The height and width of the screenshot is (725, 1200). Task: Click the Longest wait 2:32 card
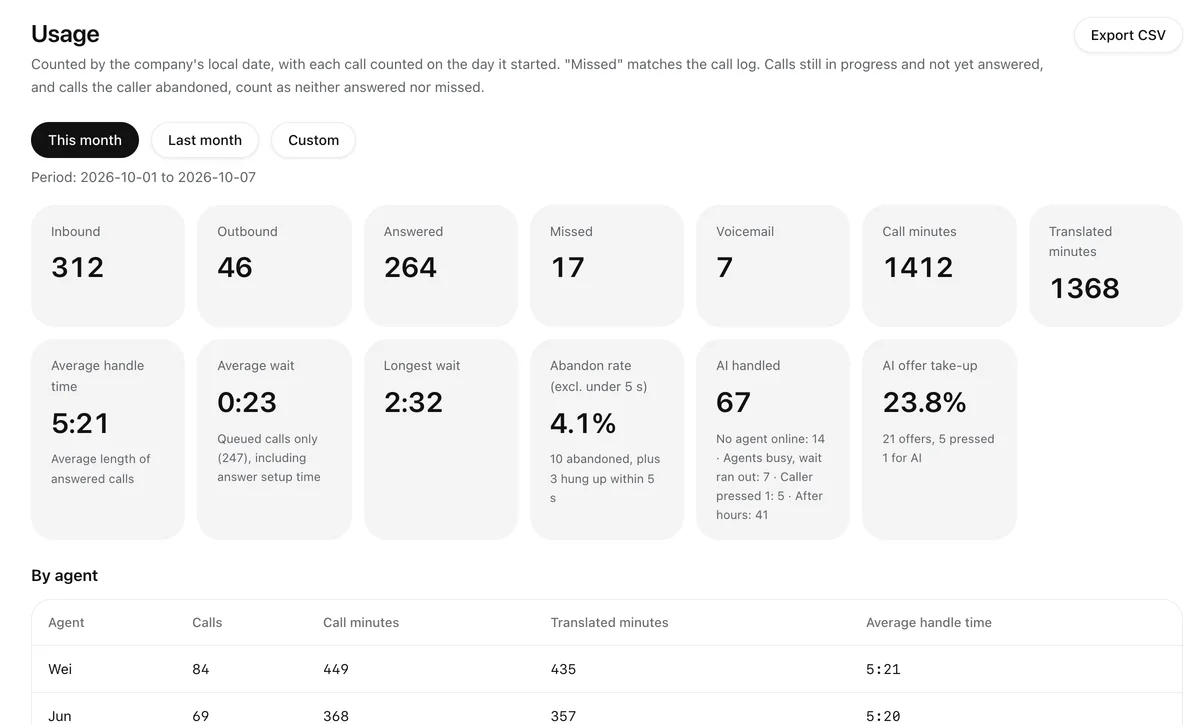[441, 440]
